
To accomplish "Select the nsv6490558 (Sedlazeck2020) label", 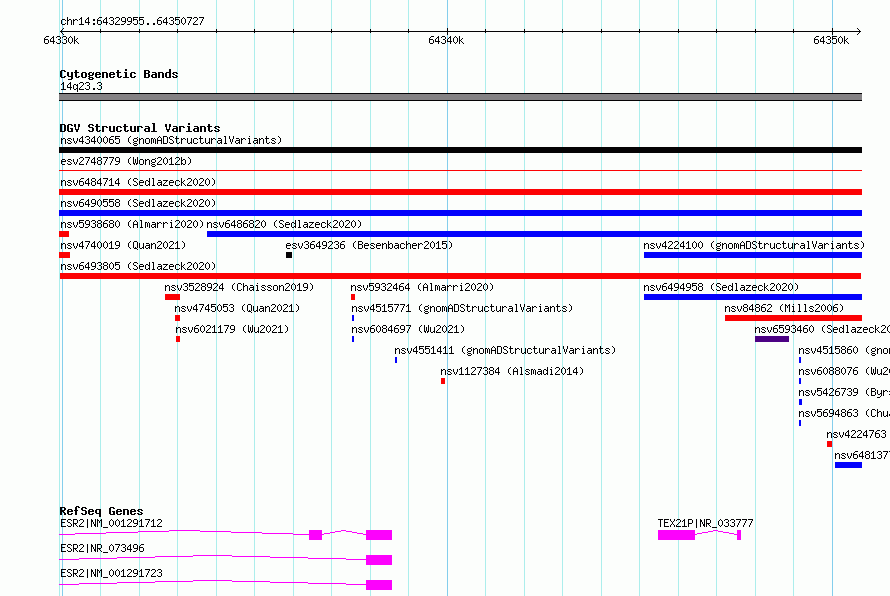I will coord(138,203).
